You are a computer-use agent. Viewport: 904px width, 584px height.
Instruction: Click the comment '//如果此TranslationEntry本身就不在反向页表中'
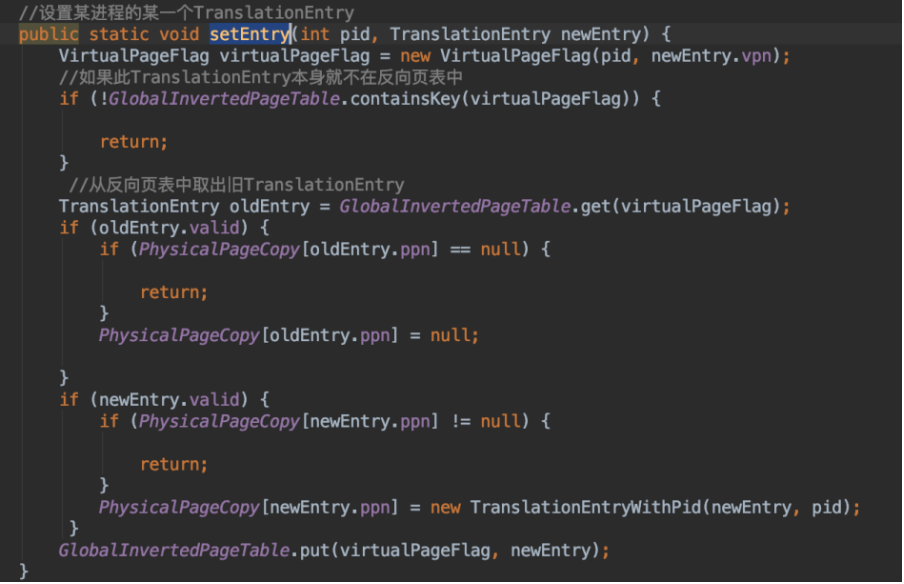coord(261,77)
